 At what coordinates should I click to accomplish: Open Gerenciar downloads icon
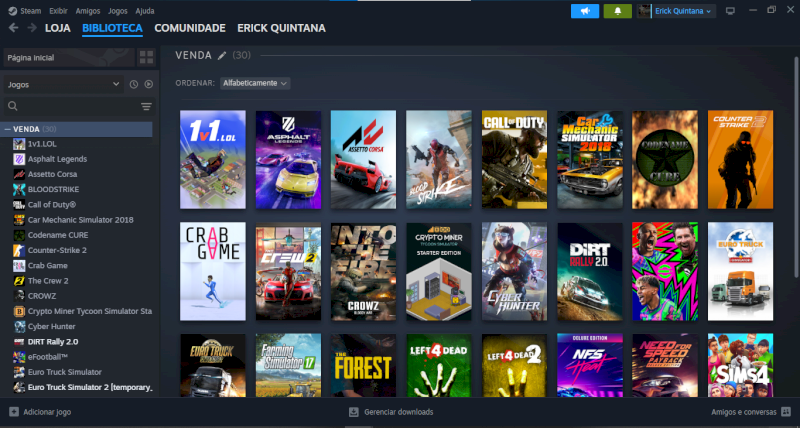[354, 412]
